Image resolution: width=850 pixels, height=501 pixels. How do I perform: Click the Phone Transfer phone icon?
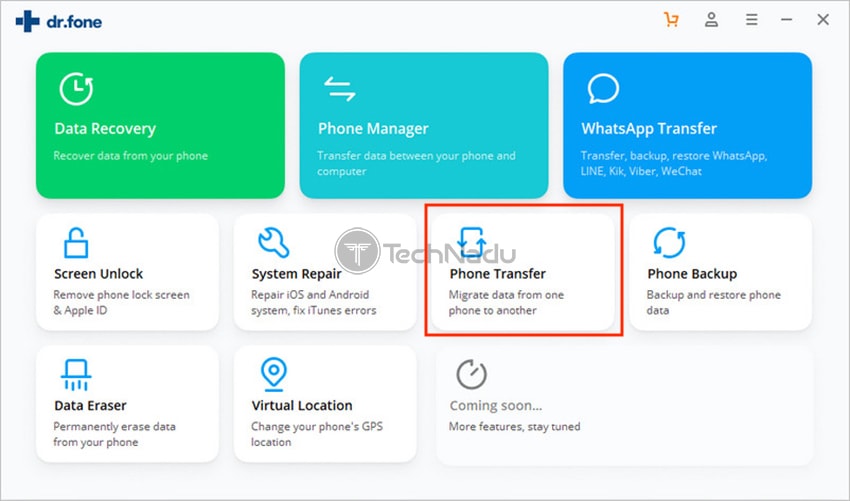471,242
